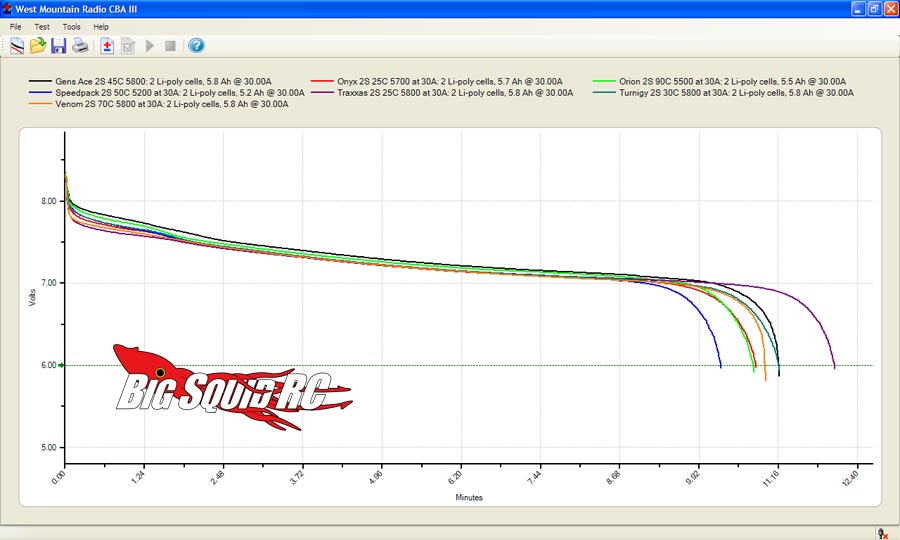Click the greyed checklist toolbar icon
The width and height of the screenshot is (900, 540).
point(128,45)
